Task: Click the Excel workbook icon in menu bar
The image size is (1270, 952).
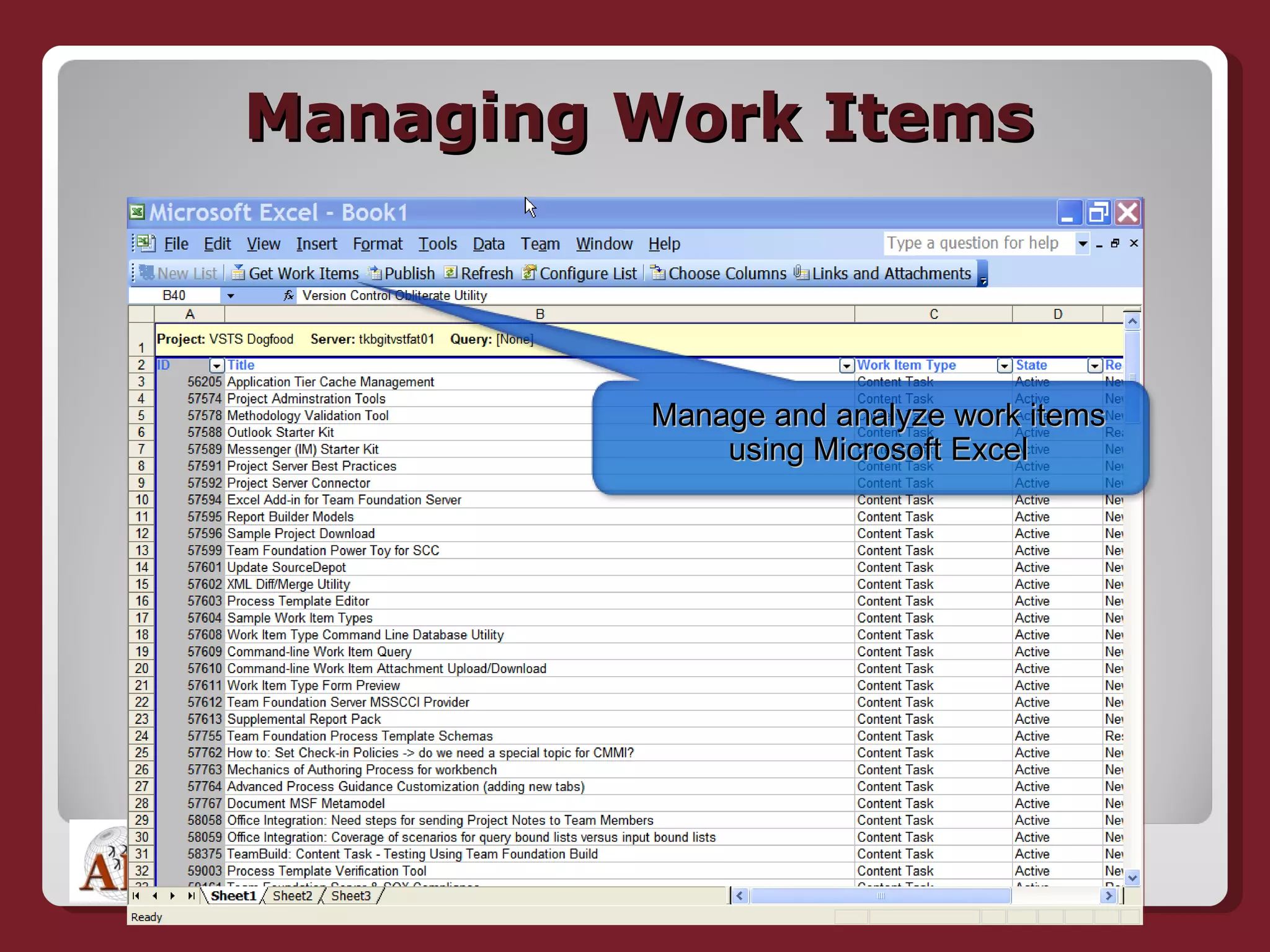Action: pos(146,243)
